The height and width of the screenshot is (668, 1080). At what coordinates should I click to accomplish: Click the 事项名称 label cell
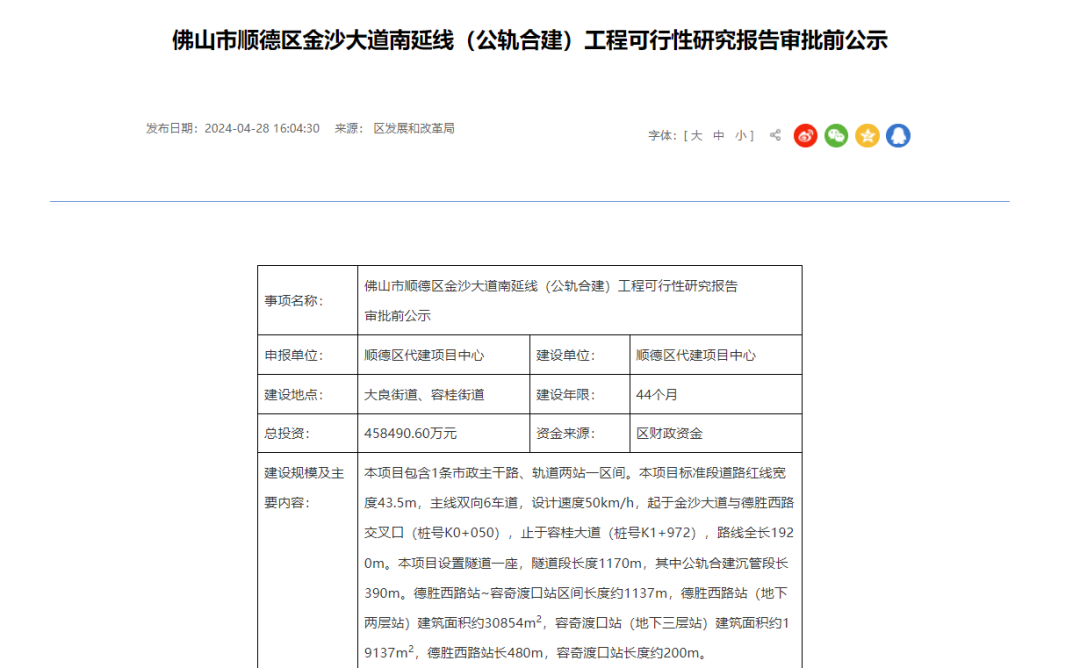tap(294, 301)
